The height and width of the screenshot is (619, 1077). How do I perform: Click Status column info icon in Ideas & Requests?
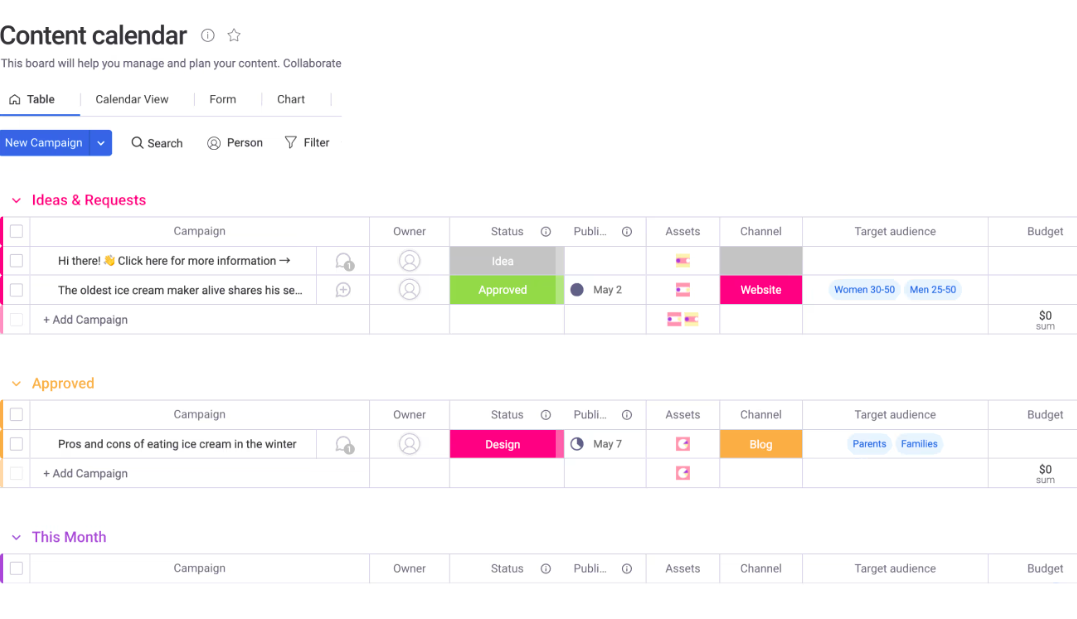[546, 232]
